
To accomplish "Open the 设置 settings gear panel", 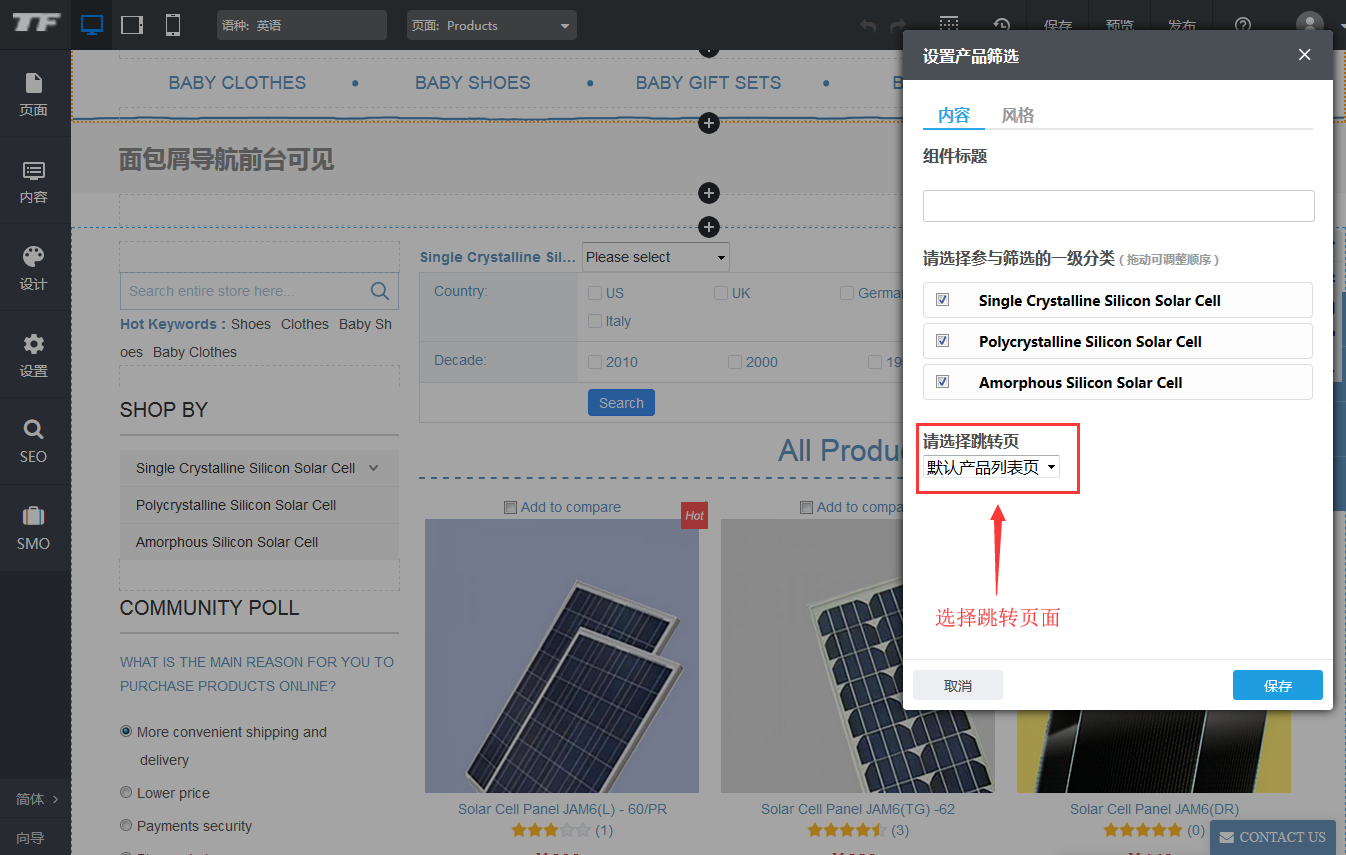I will (x=34, y=355).
